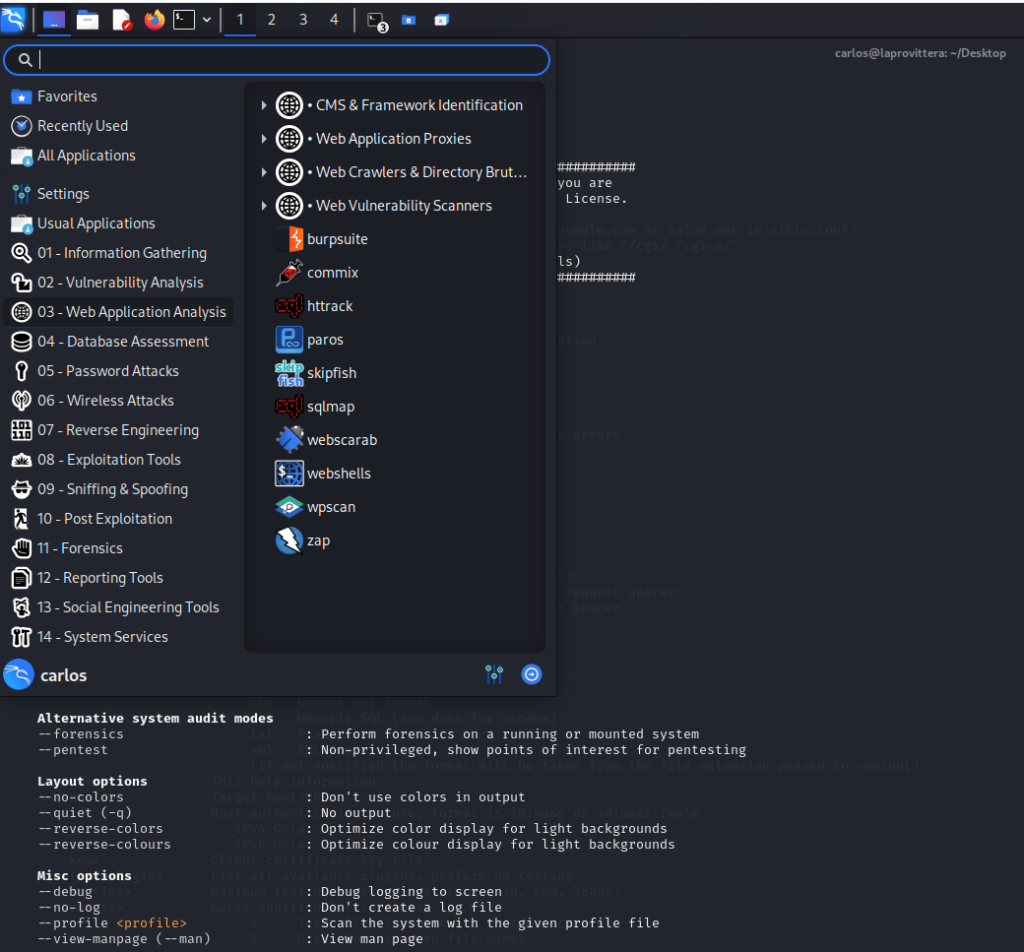Open menu settings icon at bottom

[494, 675]
